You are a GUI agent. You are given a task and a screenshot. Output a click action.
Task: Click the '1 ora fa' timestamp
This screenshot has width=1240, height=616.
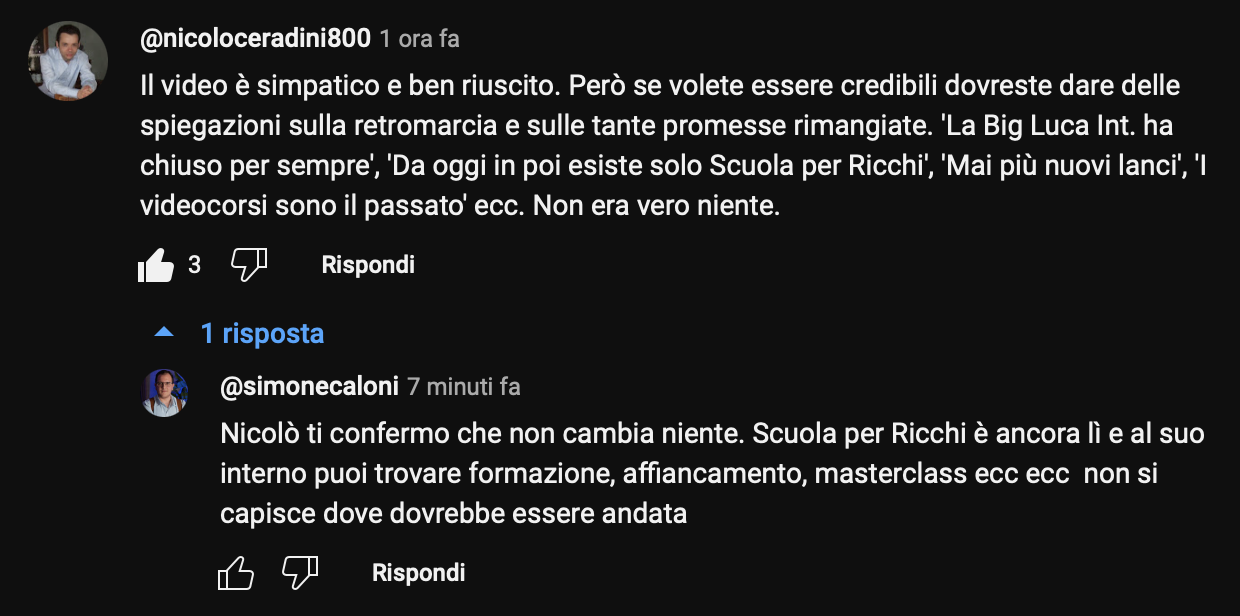click(420, 39)
